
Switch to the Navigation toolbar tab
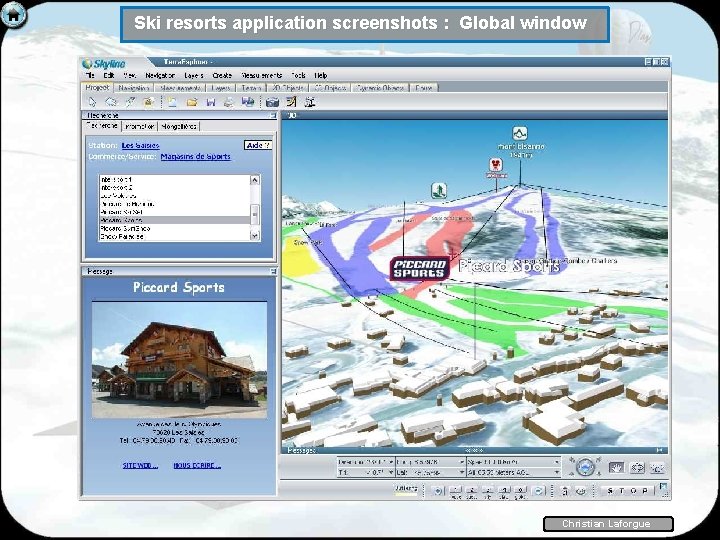(133, 88)
